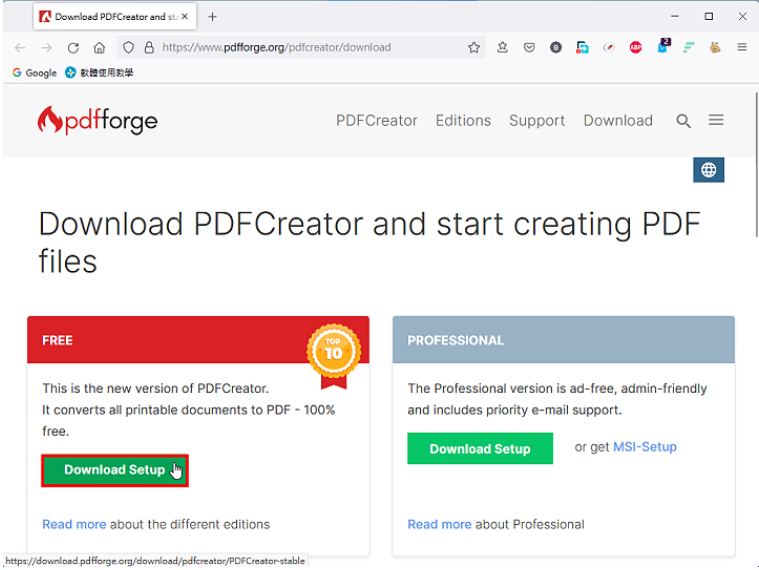This screenshot has height=570, width=759.
Task: Open the language globe selector
Action: [x=709, y=170]
